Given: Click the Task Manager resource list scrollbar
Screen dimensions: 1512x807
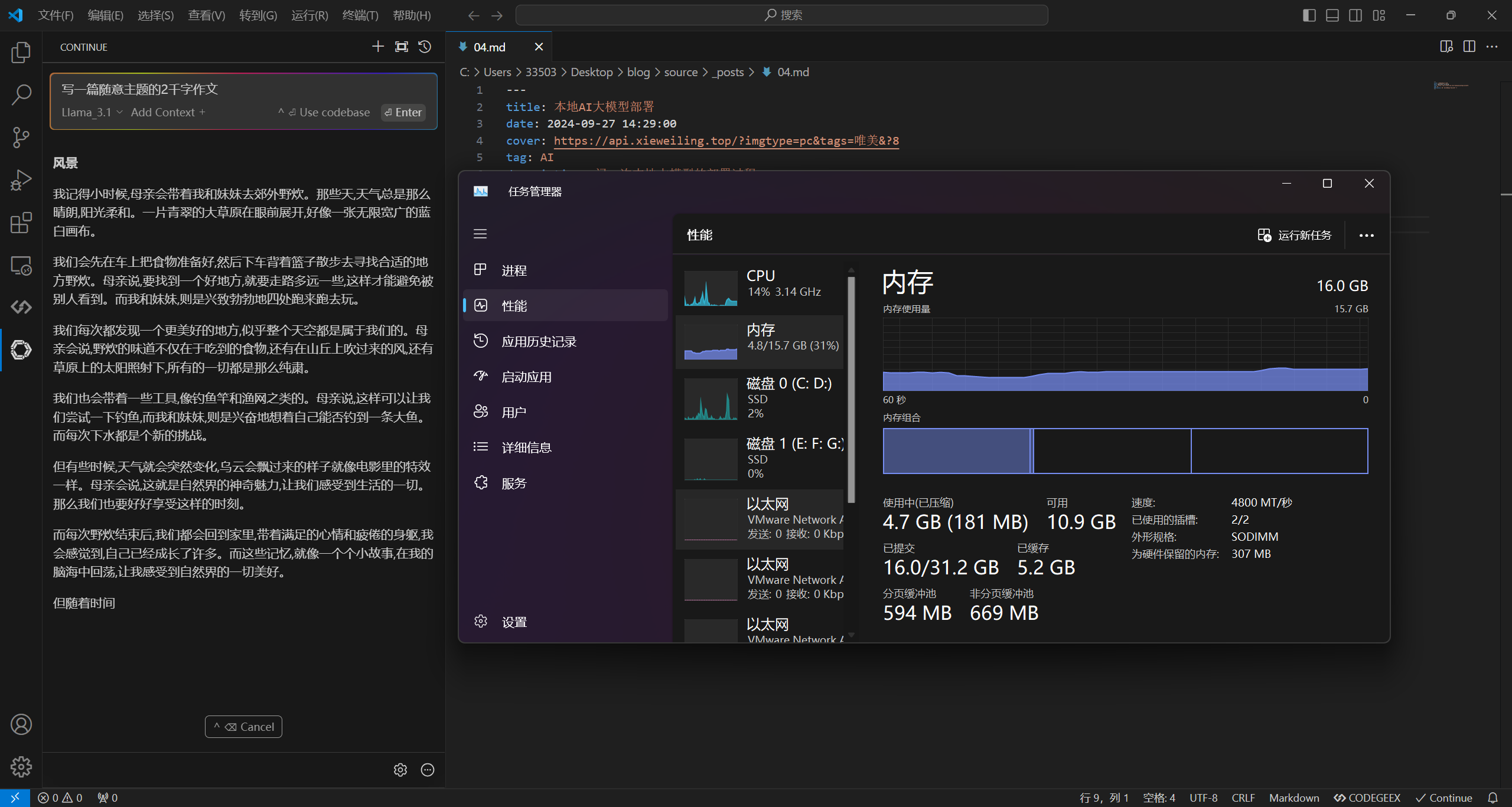Looking at the screenshot, I should [x=851, y=390].
